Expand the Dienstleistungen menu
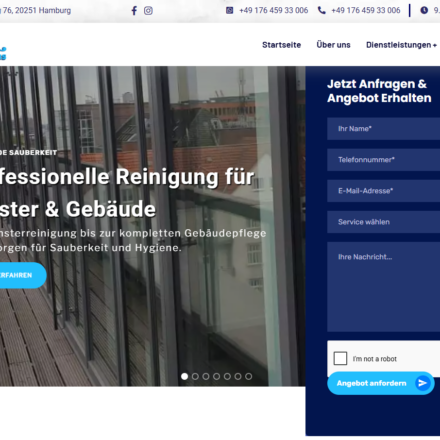This screenshot has height=440, width=440. 401,45
